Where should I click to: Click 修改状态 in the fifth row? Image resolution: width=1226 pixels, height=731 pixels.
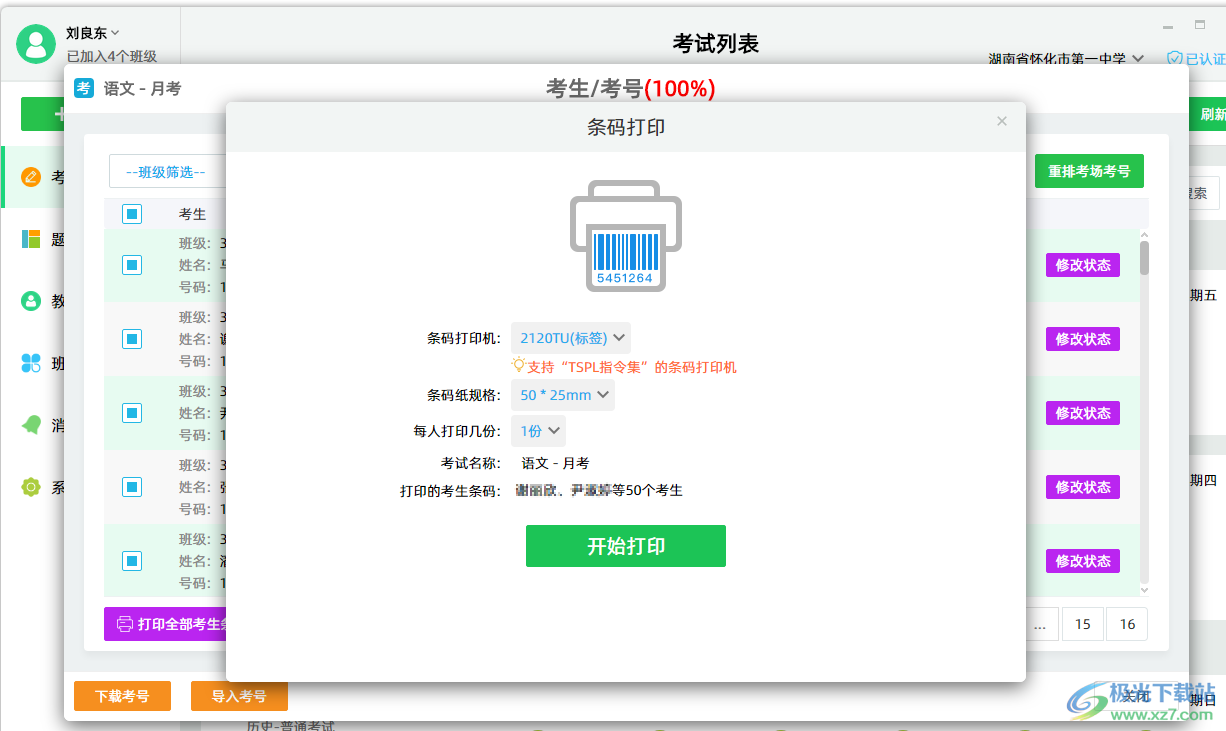point(1083,561)
